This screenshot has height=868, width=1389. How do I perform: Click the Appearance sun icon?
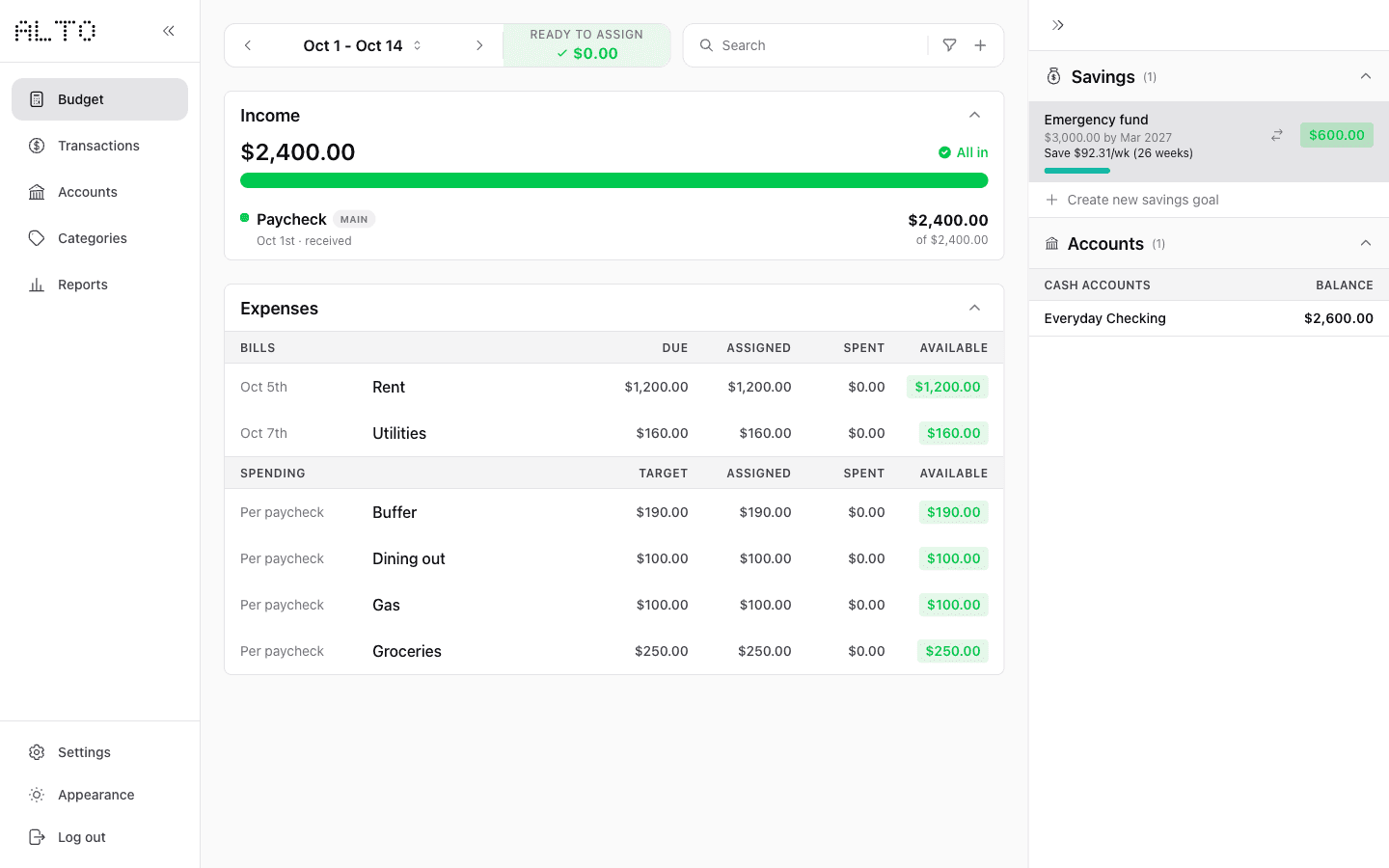[x=37, y=795]
